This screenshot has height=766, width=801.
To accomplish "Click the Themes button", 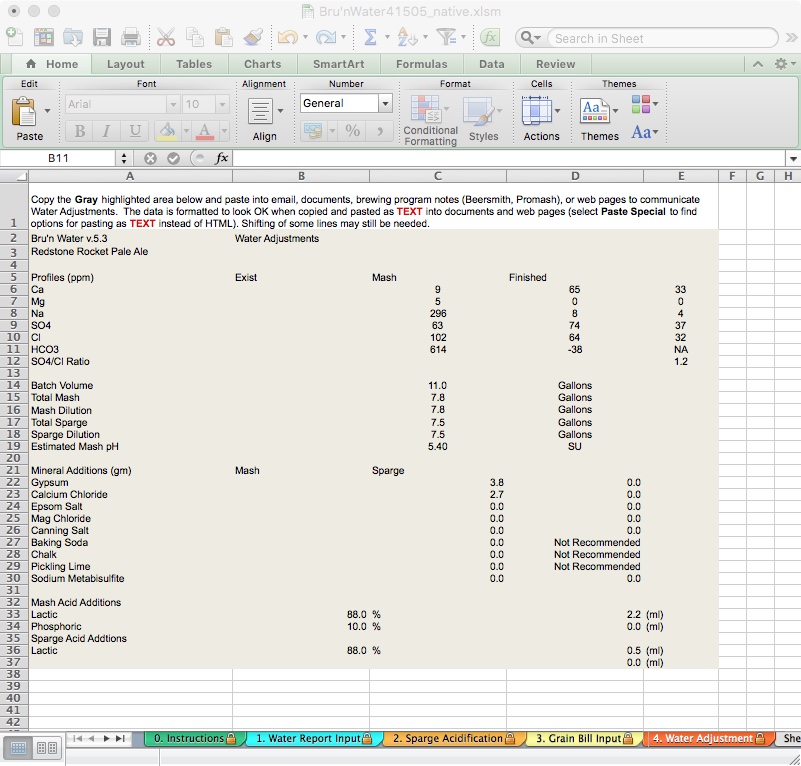I will point(599,117).
